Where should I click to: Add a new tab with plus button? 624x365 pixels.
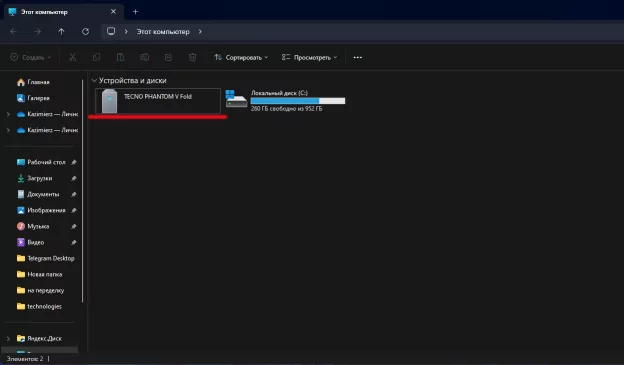(135, 12)
